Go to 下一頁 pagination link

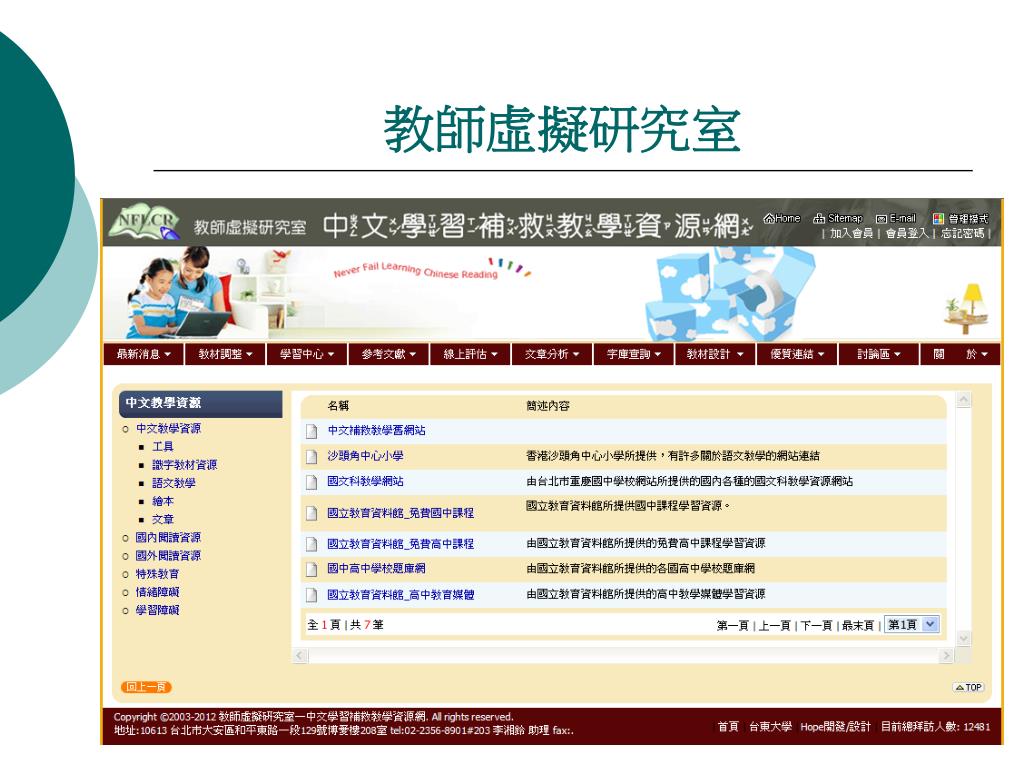tap(816, 626)
